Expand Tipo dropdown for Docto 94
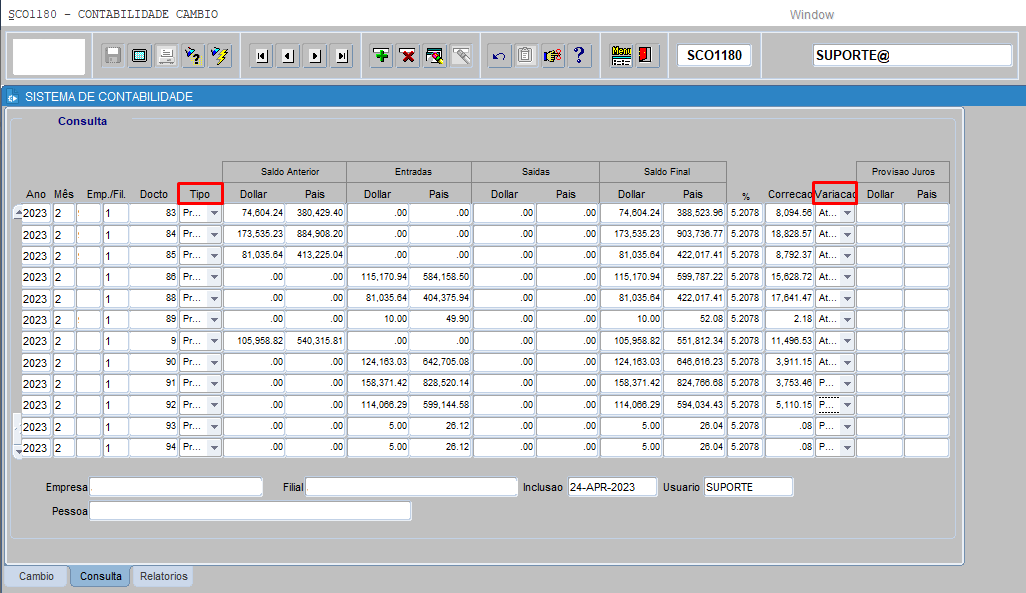Viewport: 1026px width, 593px height. pos(214,448)
